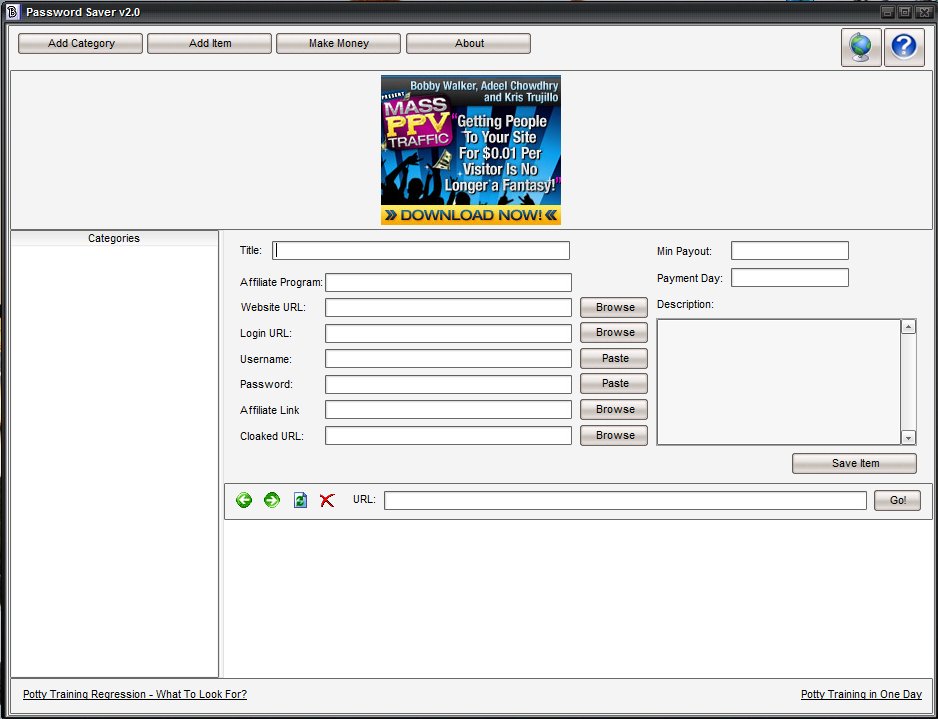Click the Affiliate Program text box
Screen dimensions: 938x719
coord(449,282)
